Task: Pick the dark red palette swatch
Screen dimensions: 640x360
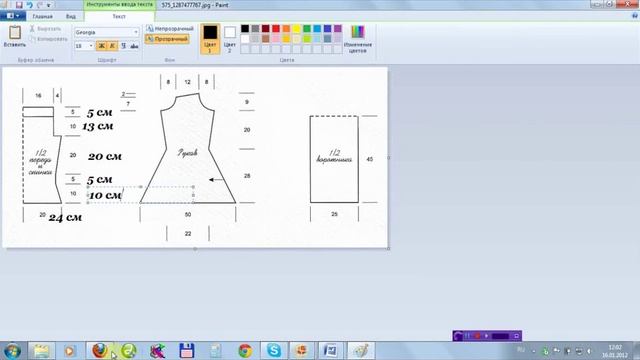Action: (x=266, y=29)
